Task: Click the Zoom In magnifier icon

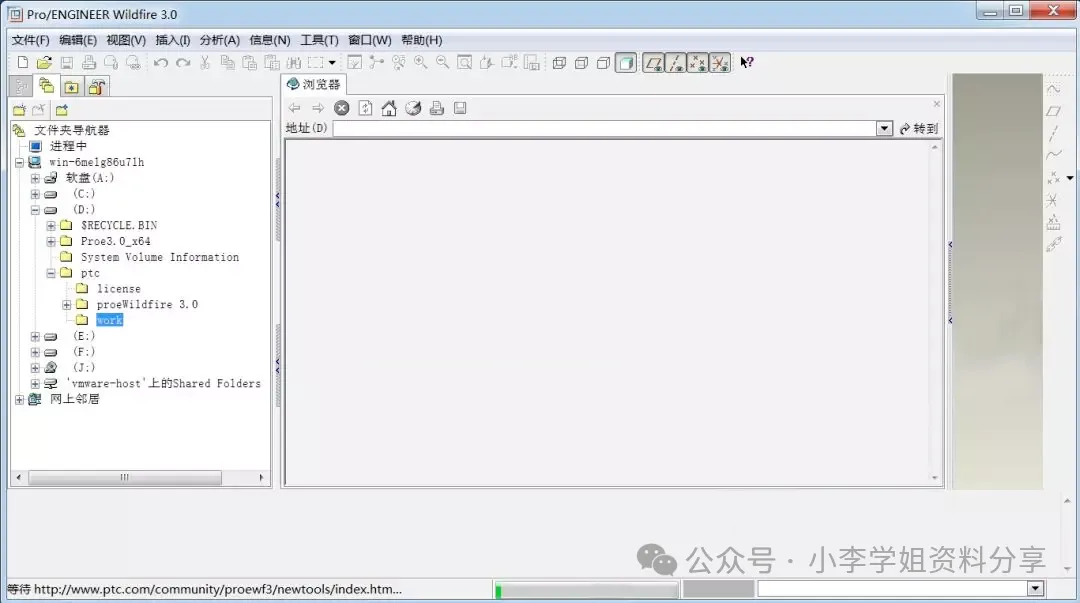Action: [x=420, y=63]
